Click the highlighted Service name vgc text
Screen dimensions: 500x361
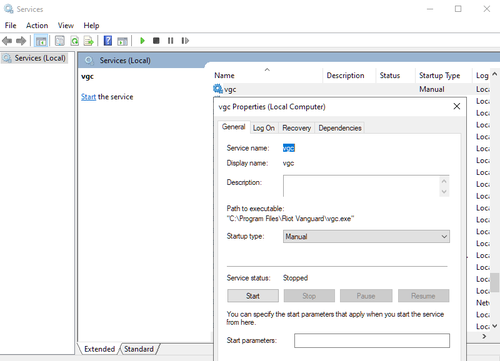[x=289, y=148]
